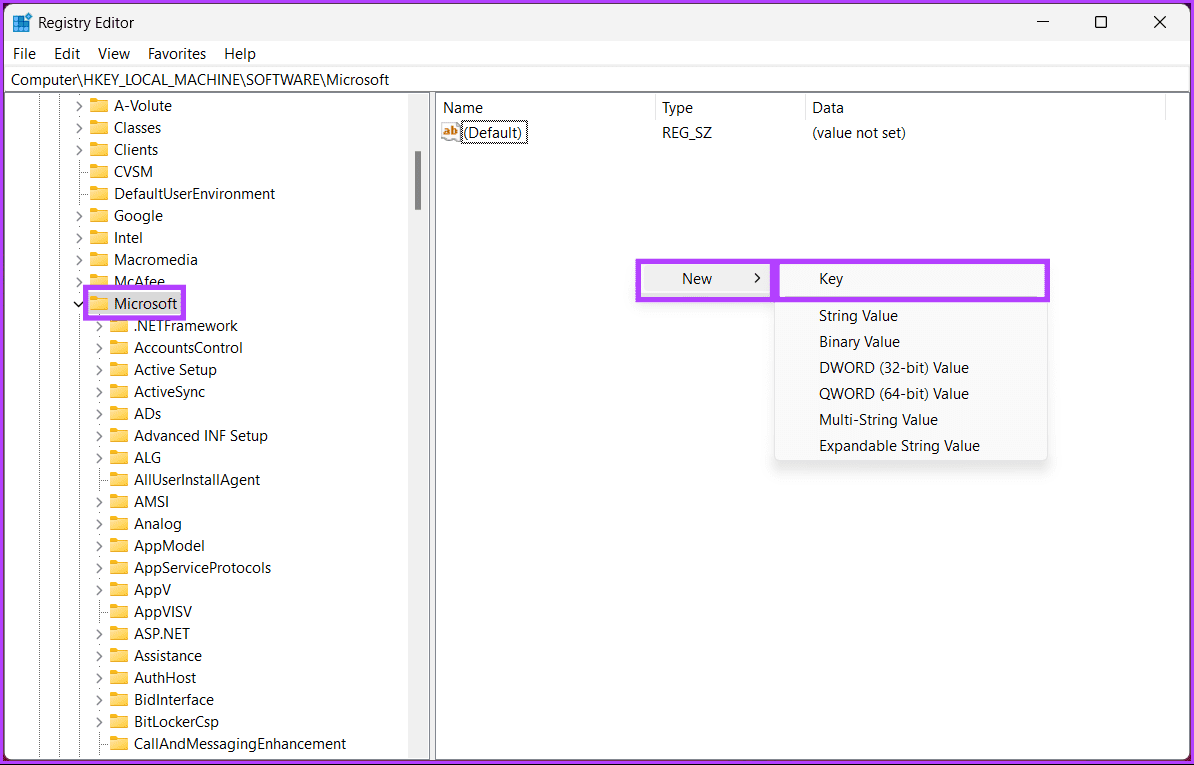Expand the .NETFramework subkey

(x=99, y=326)
